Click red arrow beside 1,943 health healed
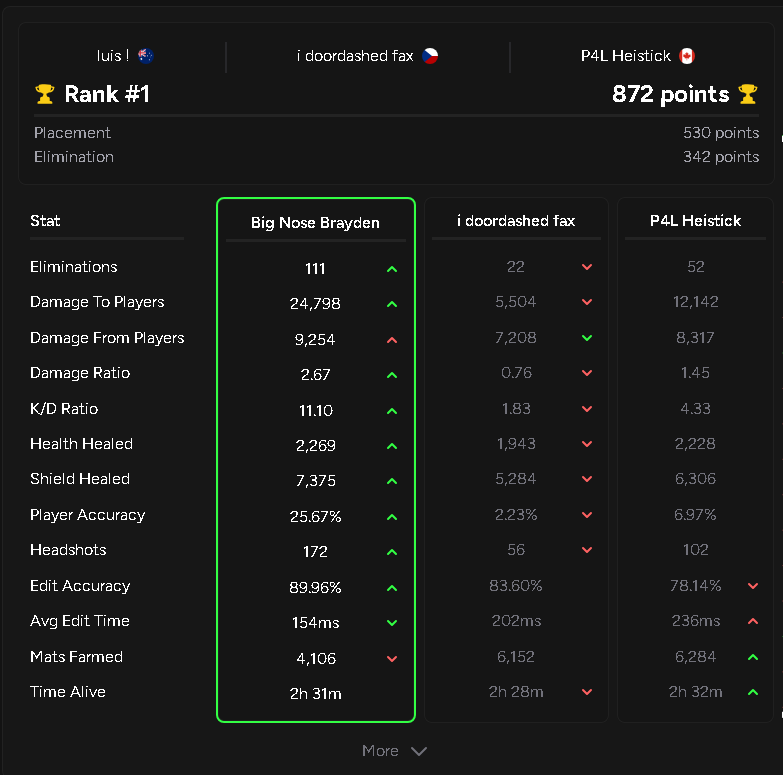This screenshot has height=775, width=783. point(587,444)
